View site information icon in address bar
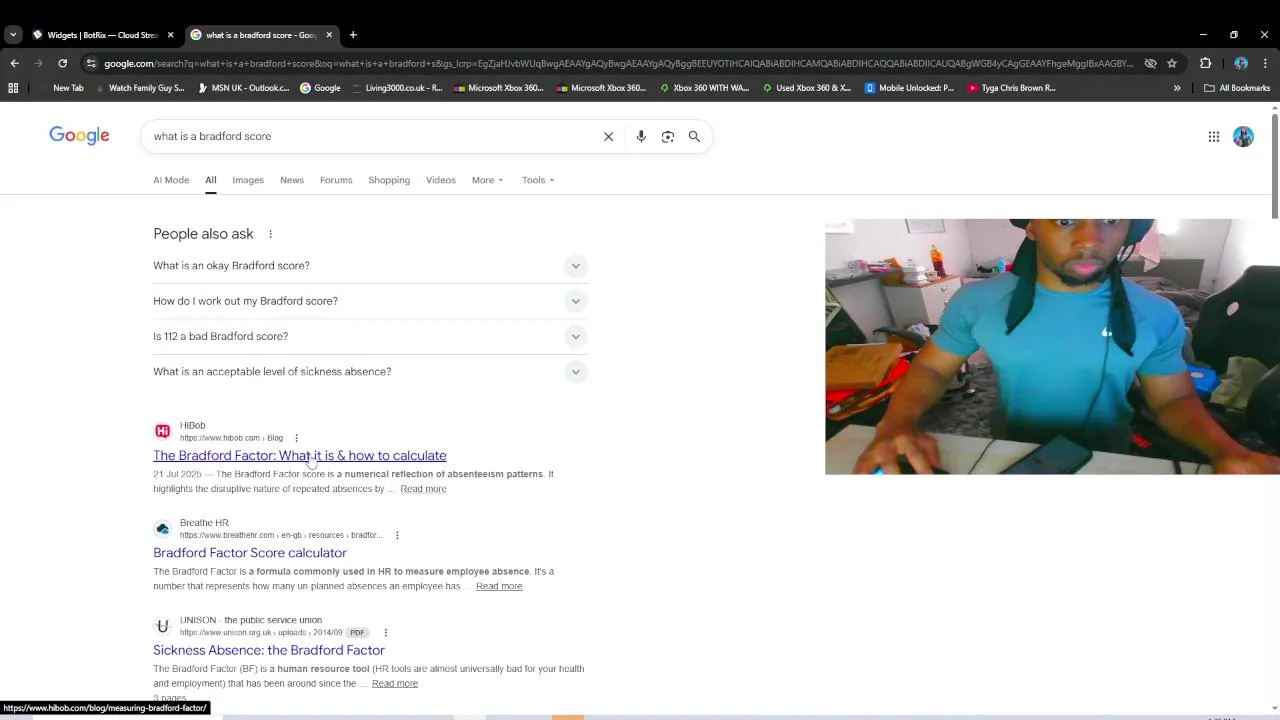 point(91,63)
